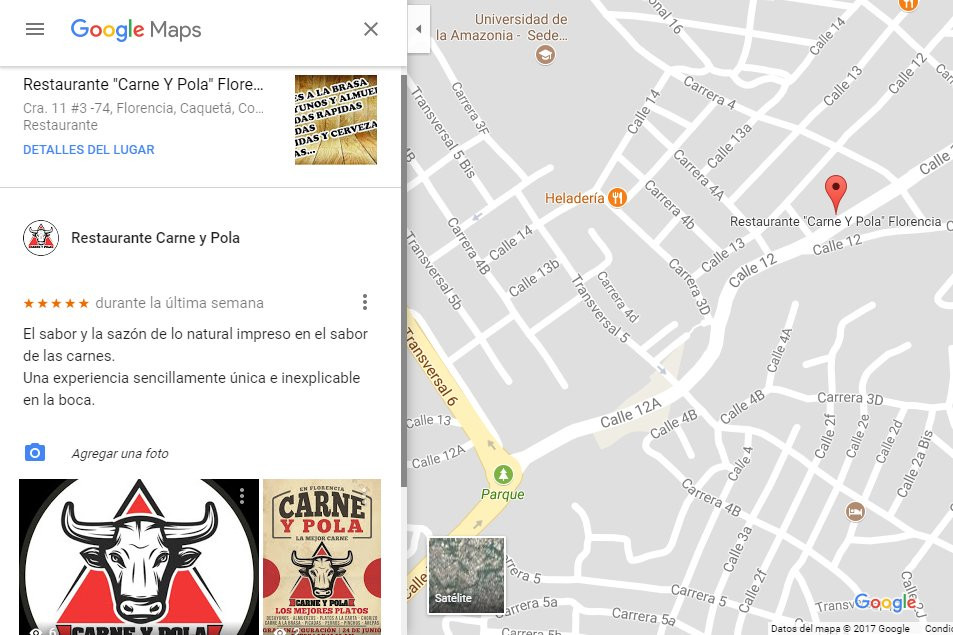Click the side panel vertical scrollbar
This screenshot has width=953, height=635.
pyautogui.click(x=404, y=280)
